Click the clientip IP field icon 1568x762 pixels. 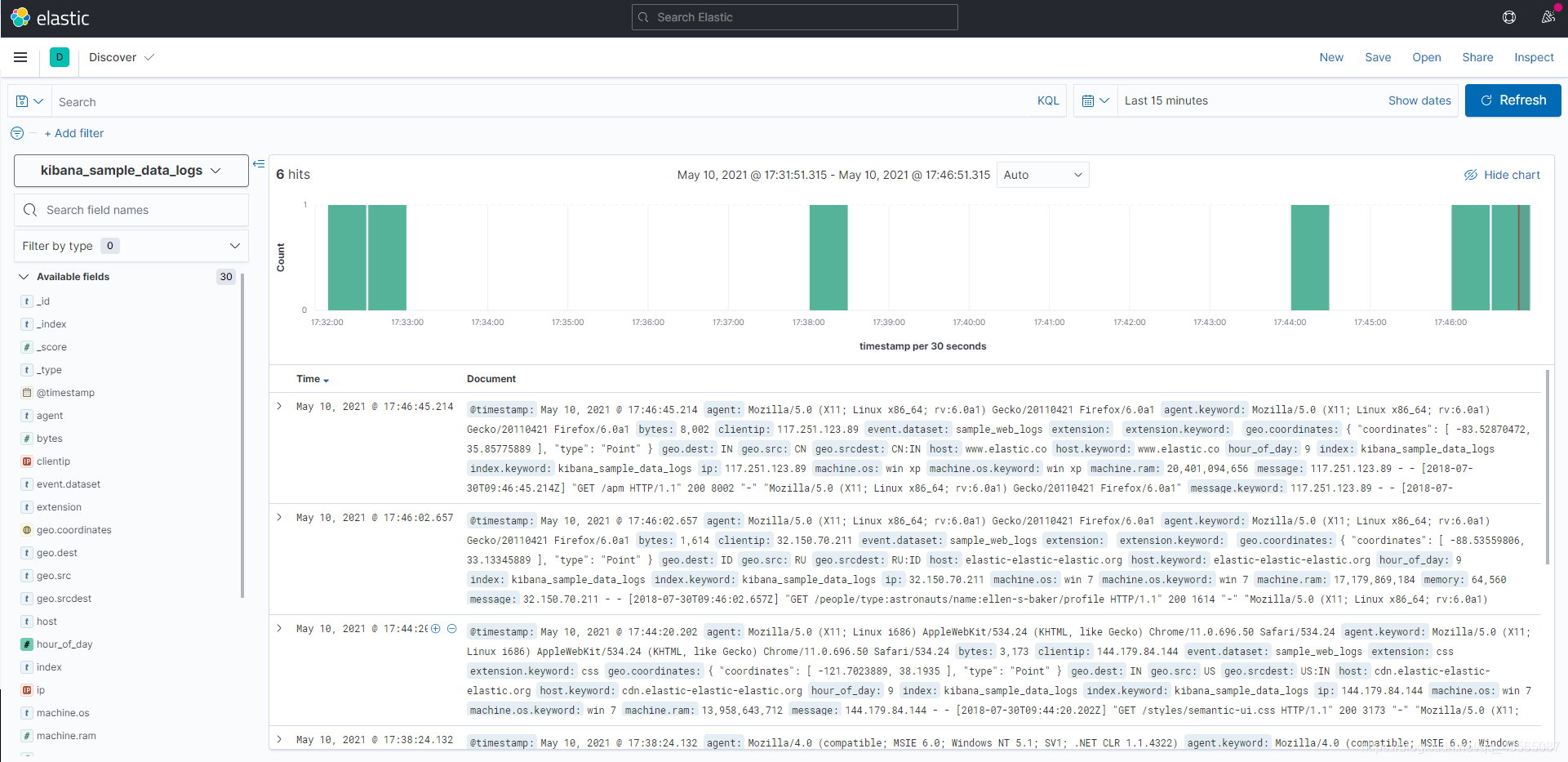(x=27, y=461)
